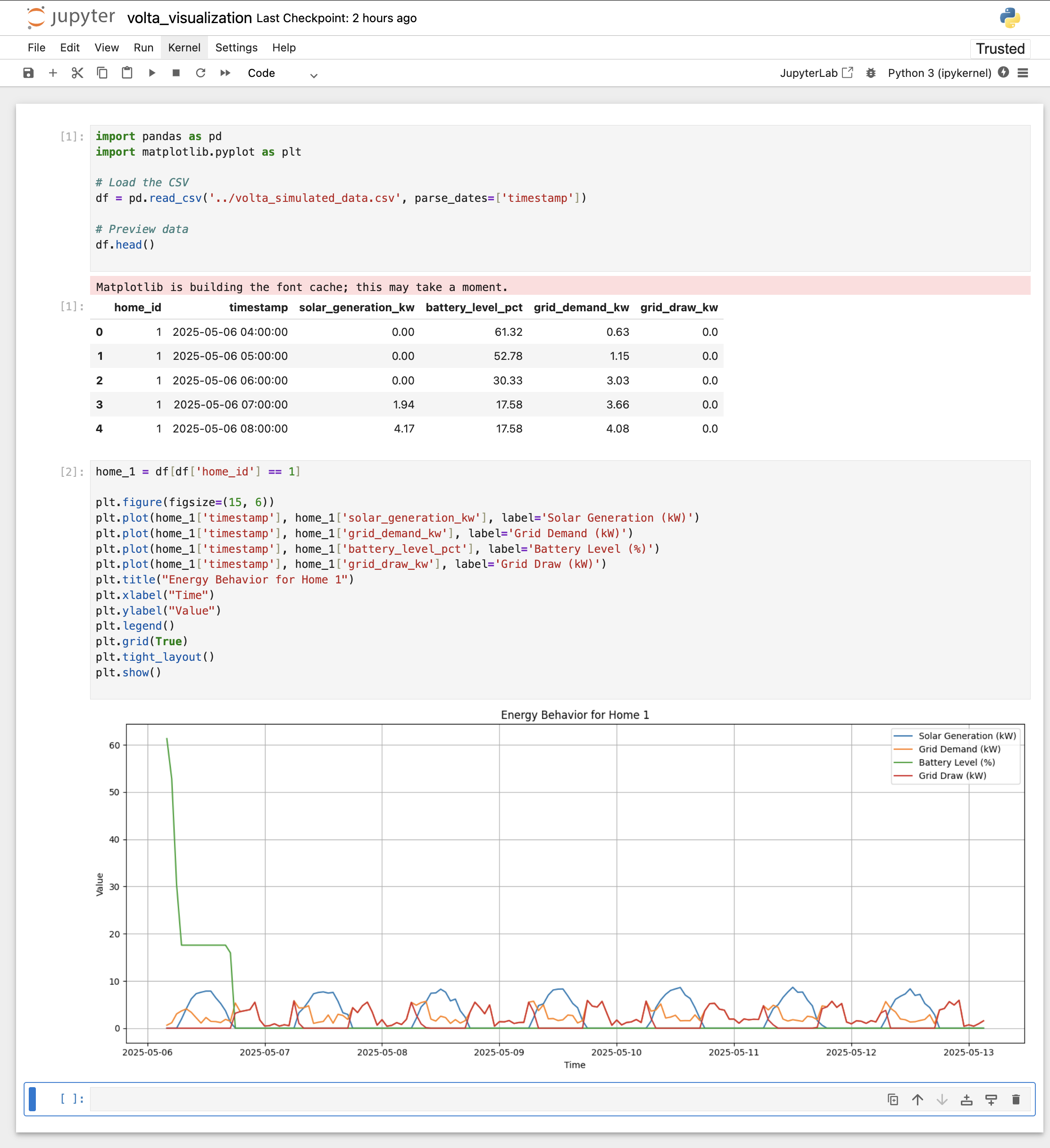Open the hamburger menu icon in toolbar
1050x1148 pixels.
(x=1023, y=73)
